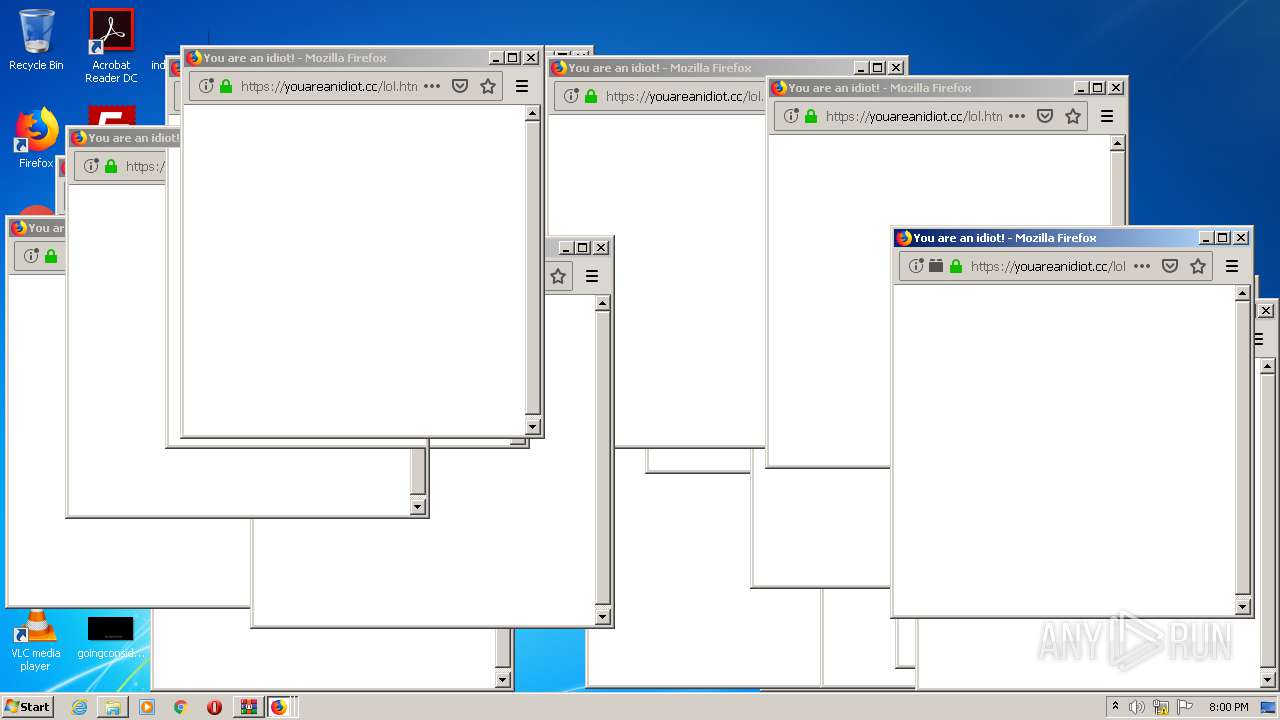Click the scroll-down arrow of the middle star-and-menu window
The height and width of the screenshot is (720, 1280).
pyautogui.click(x=603, y=616)
